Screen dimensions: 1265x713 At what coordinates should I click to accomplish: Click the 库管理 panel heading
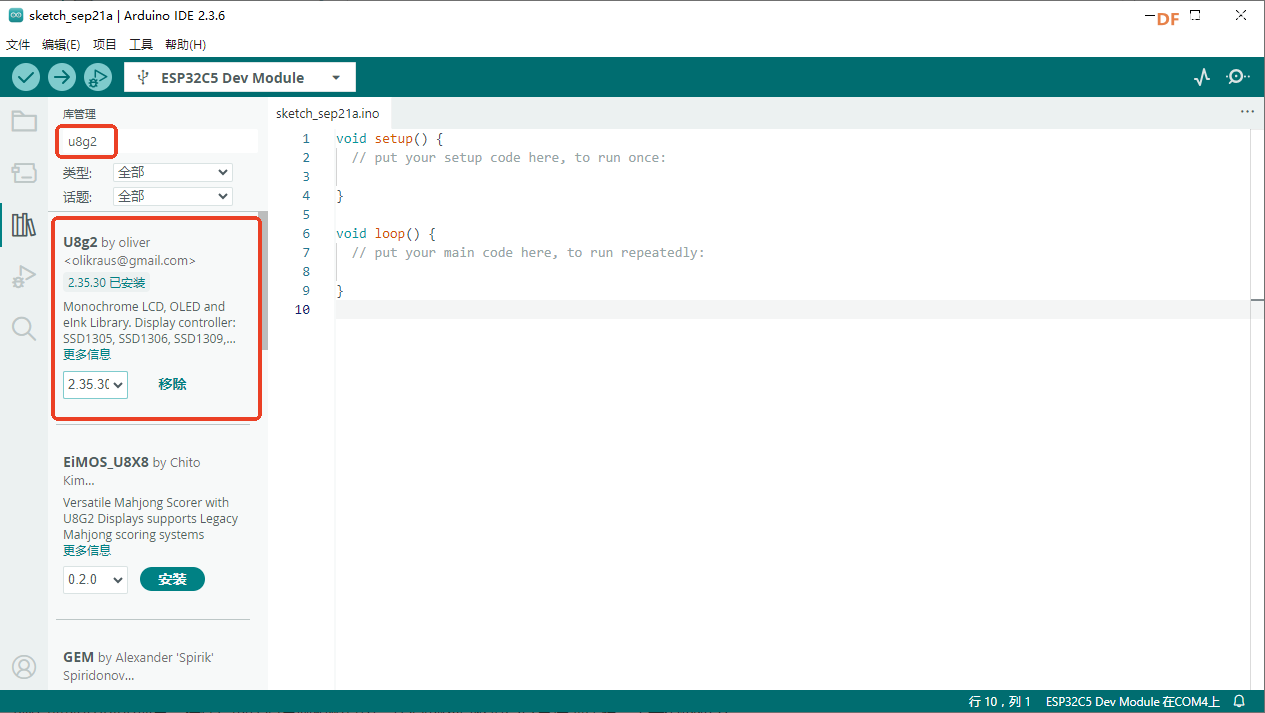(79, 114)
